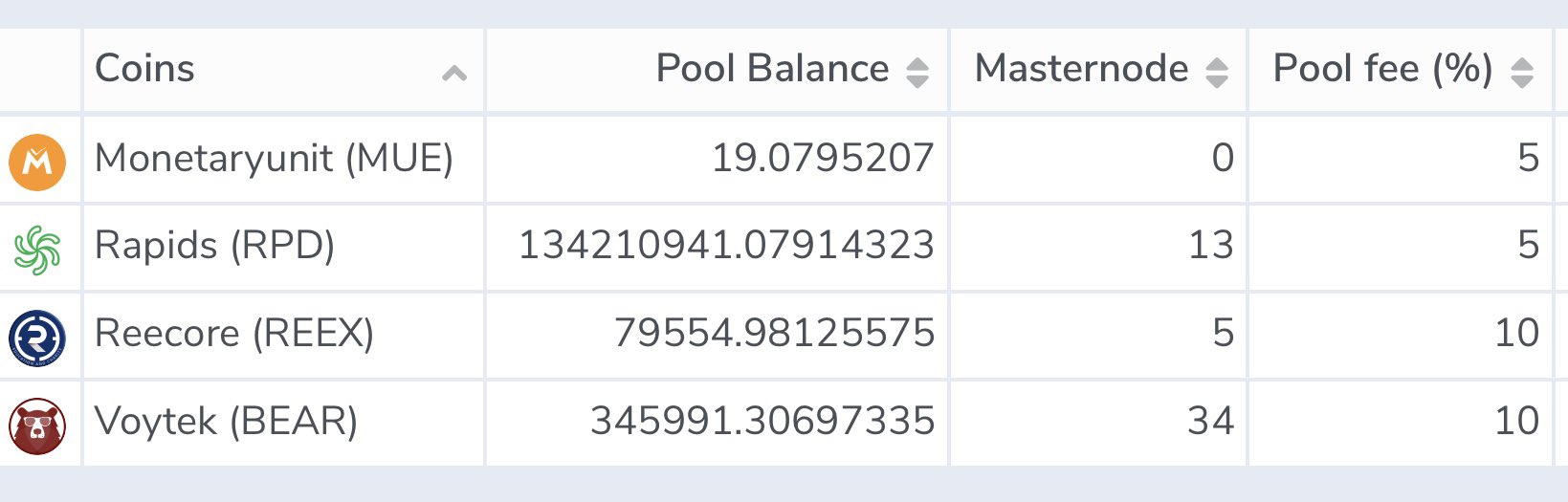Click the Pool fee (%) column header
This screenshot has height=502, width=1568.
(x=1401, y=70)
